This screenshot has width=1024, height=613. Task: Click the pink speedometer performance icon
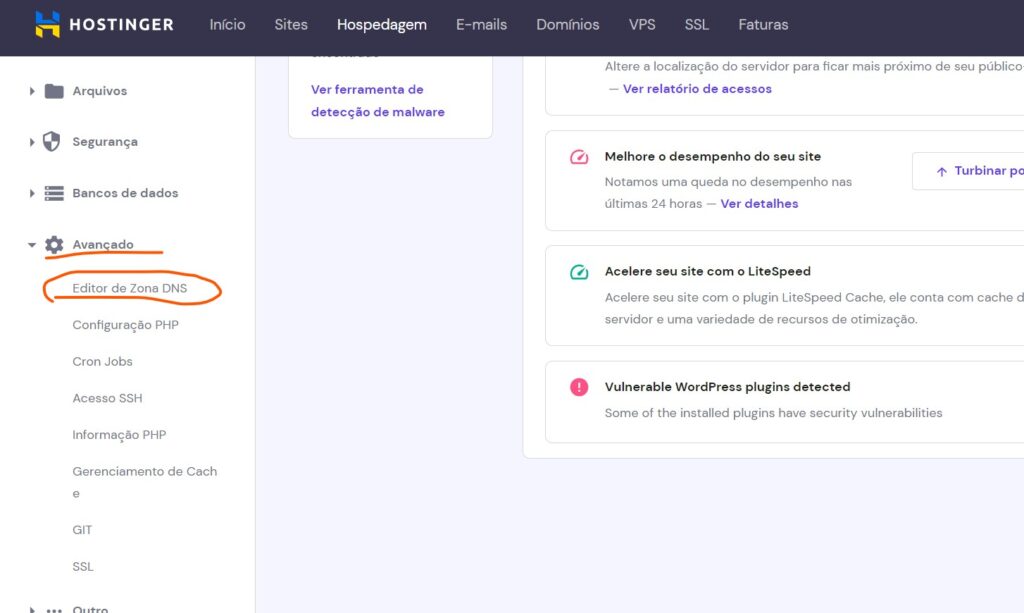579,157
